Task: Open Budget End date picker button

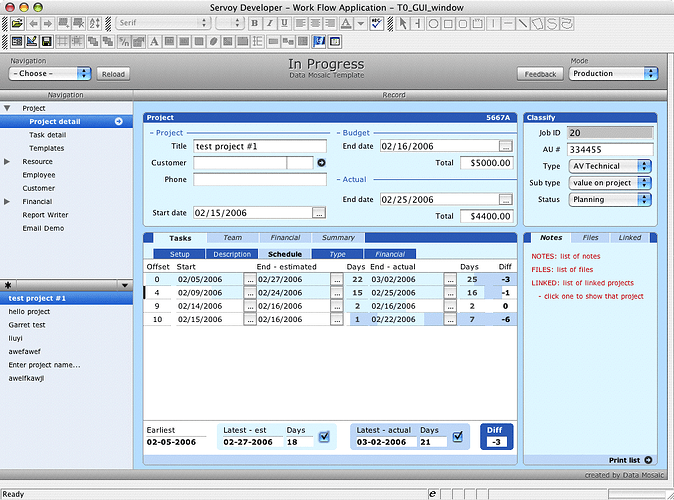Action: pyautogui.click(x=506, y=146)
